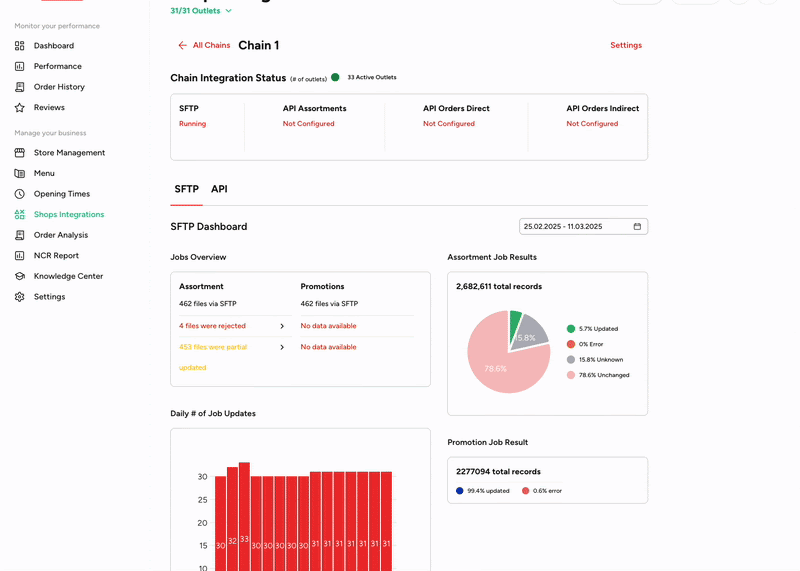This screenshot has height=571, width=800.
Task: Click the Performance chart icon
Action: (20, 67)
